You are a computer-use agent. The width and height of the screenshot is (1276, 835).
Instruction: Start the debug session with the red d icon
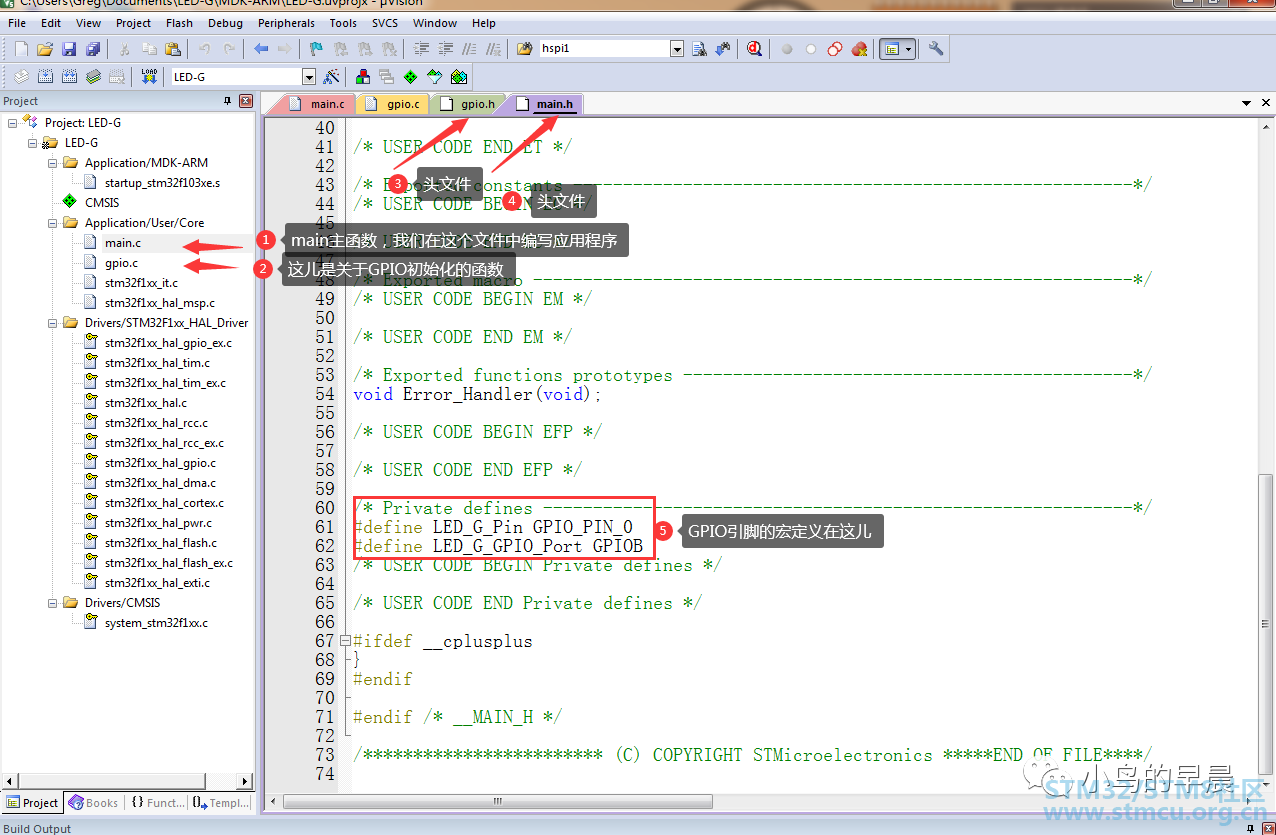(x=754, y=48)
